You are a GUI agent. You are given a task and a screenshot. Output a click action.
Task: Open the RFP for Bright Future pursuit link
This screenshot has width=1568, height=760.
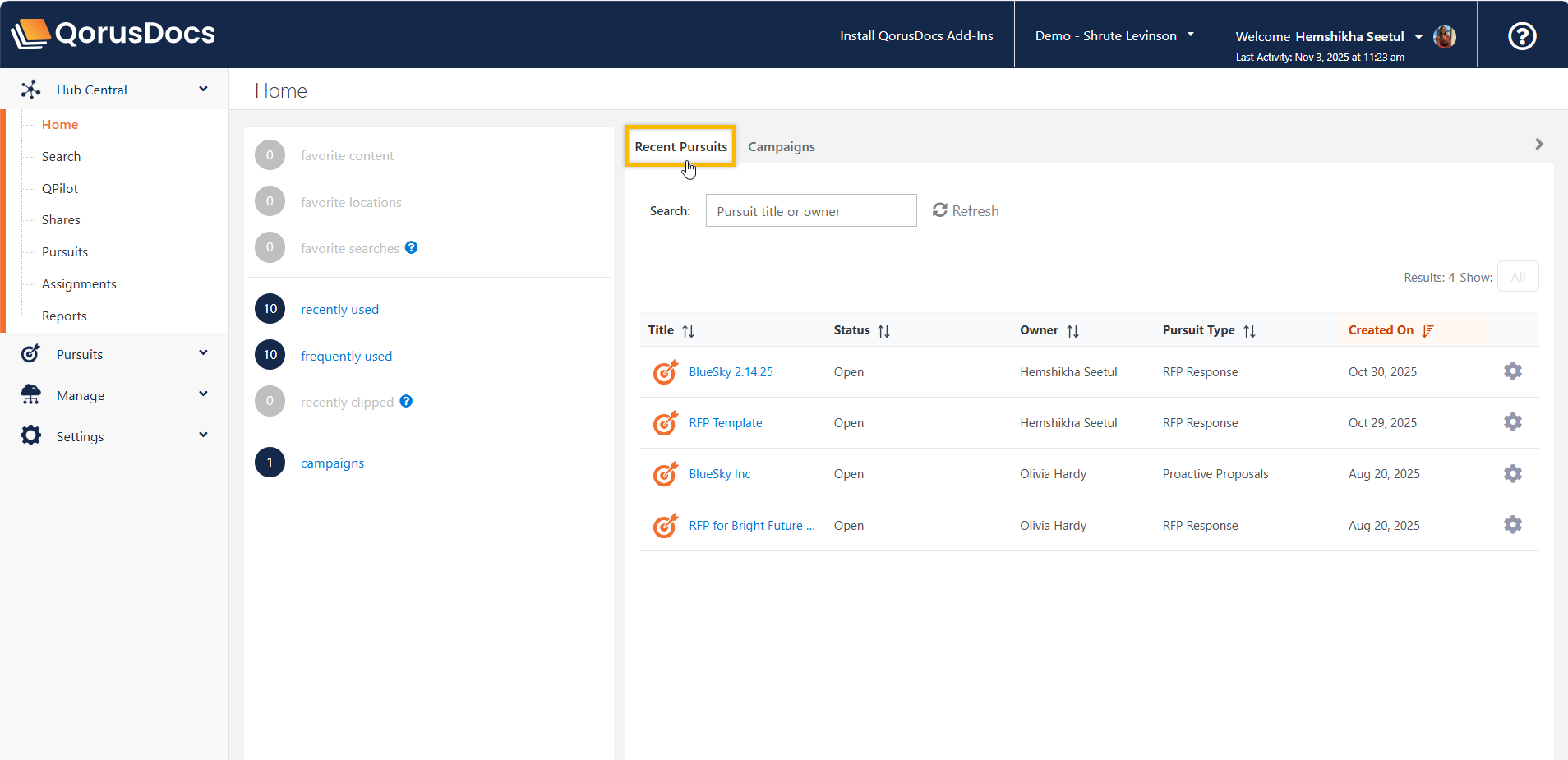(x=751, y=526)
